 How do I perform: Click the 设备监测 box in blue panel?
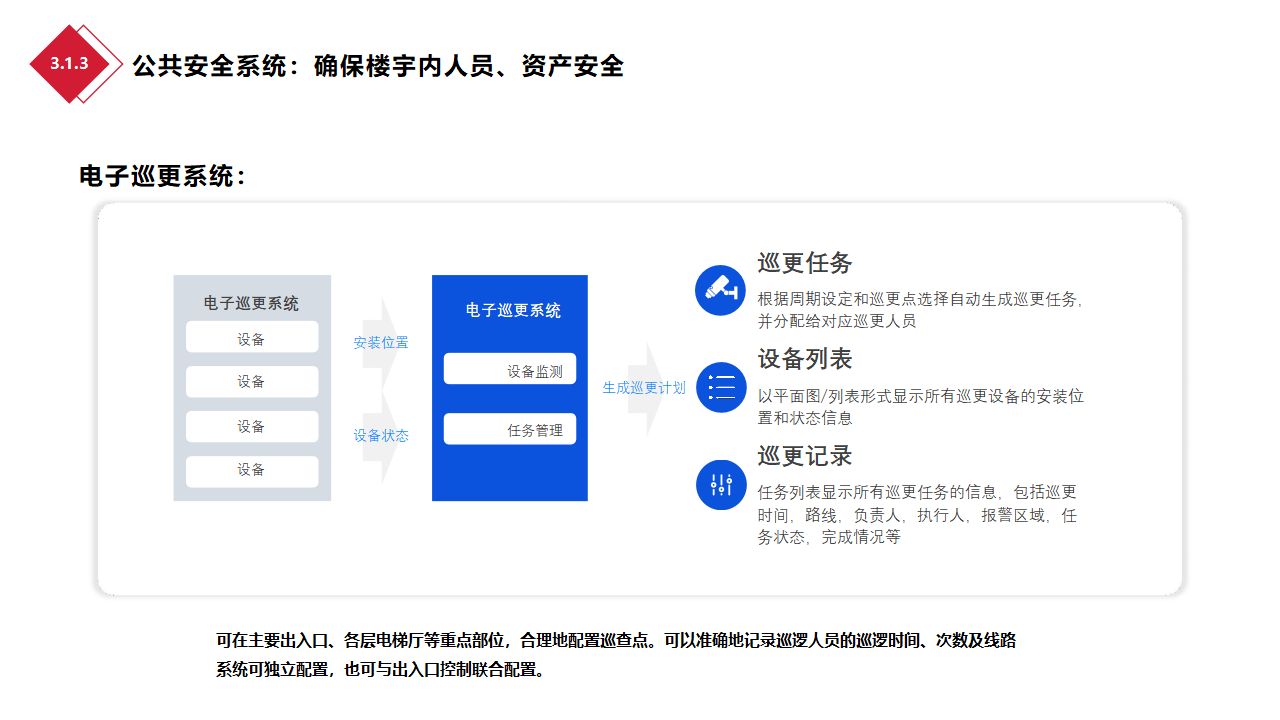[510, 369]
